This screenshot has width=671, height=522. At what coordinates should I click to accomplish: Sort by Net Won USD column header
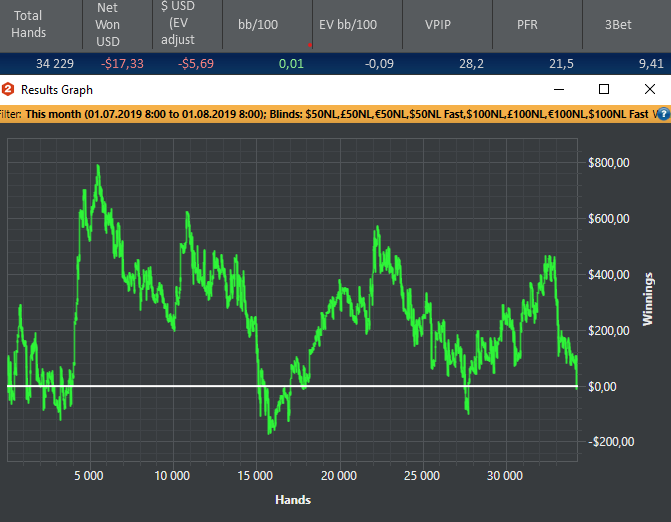pyautogui.click(x=117, y=24)
